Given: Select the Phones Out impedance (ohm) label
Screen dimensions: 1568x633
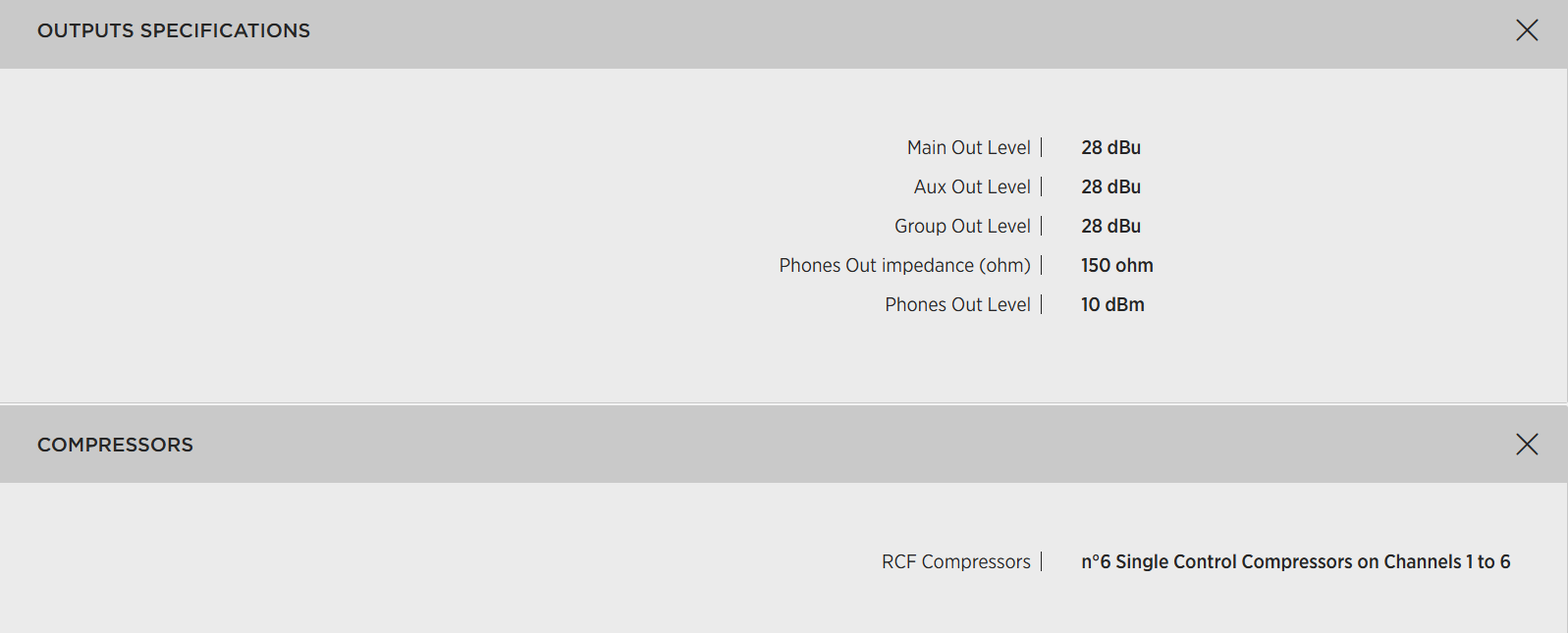Looking at the screenshot, I should [x=904, y=265].
